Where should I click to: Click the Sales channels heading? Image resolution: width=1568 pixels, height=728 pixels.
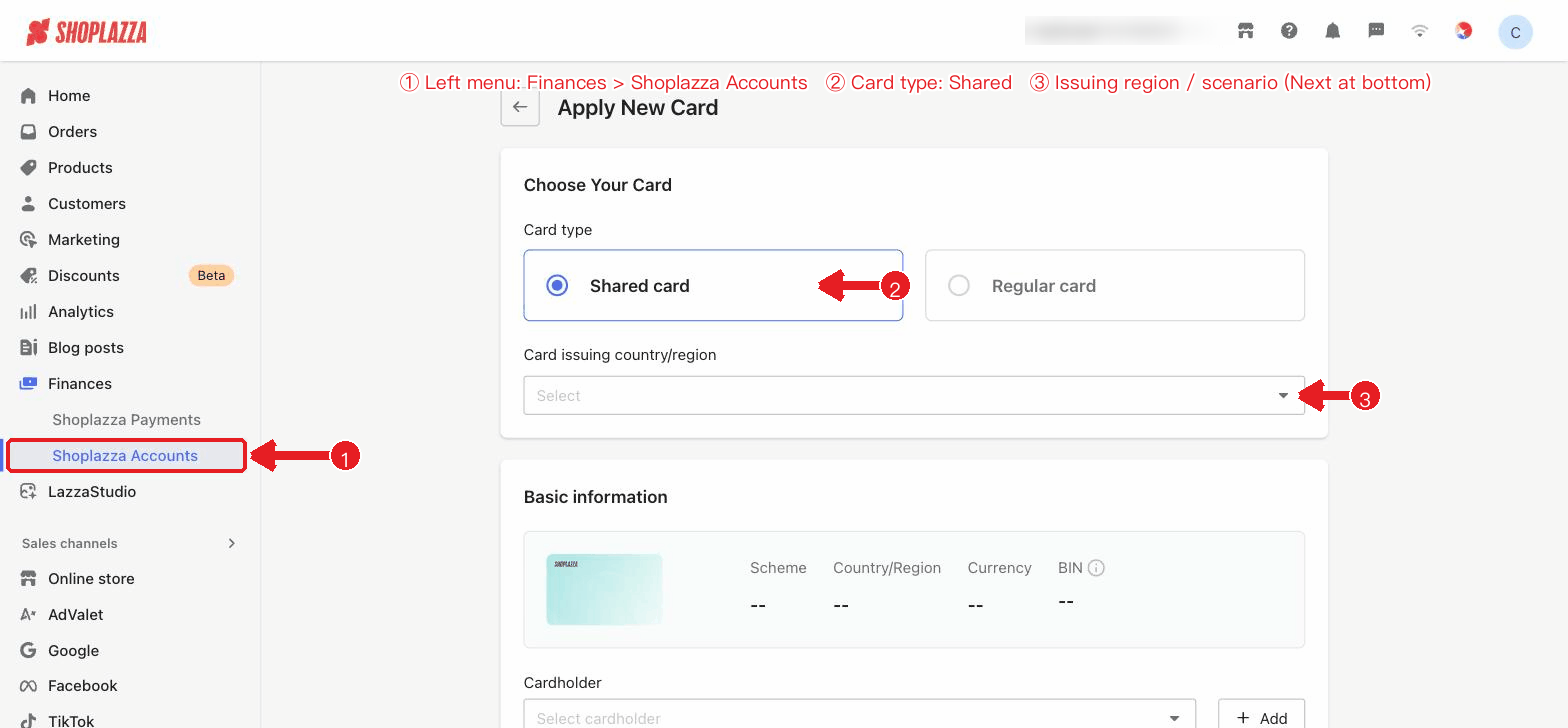(70, 544)
